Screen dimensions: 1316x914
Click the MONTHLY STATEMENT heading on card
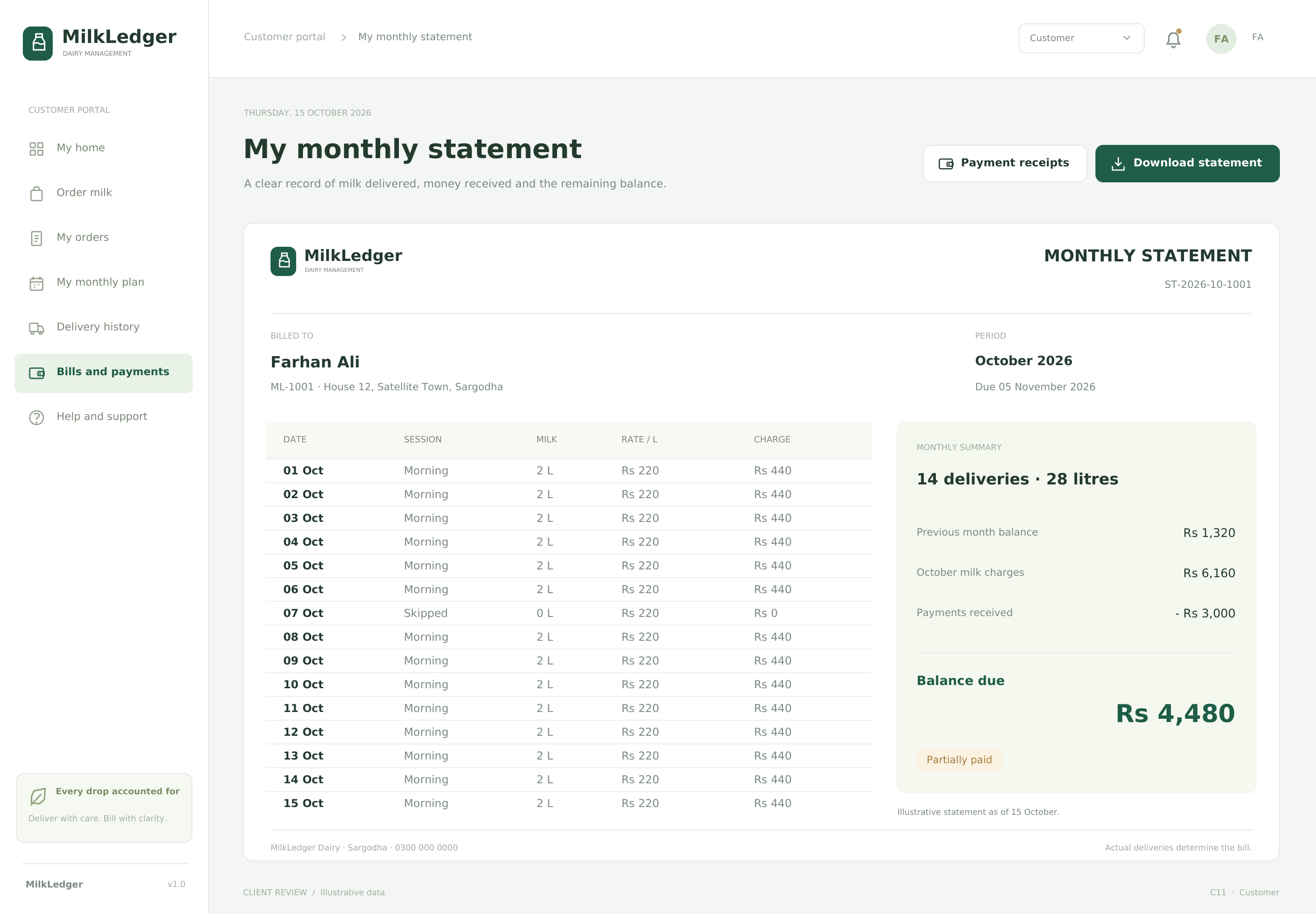[1148, 256]
